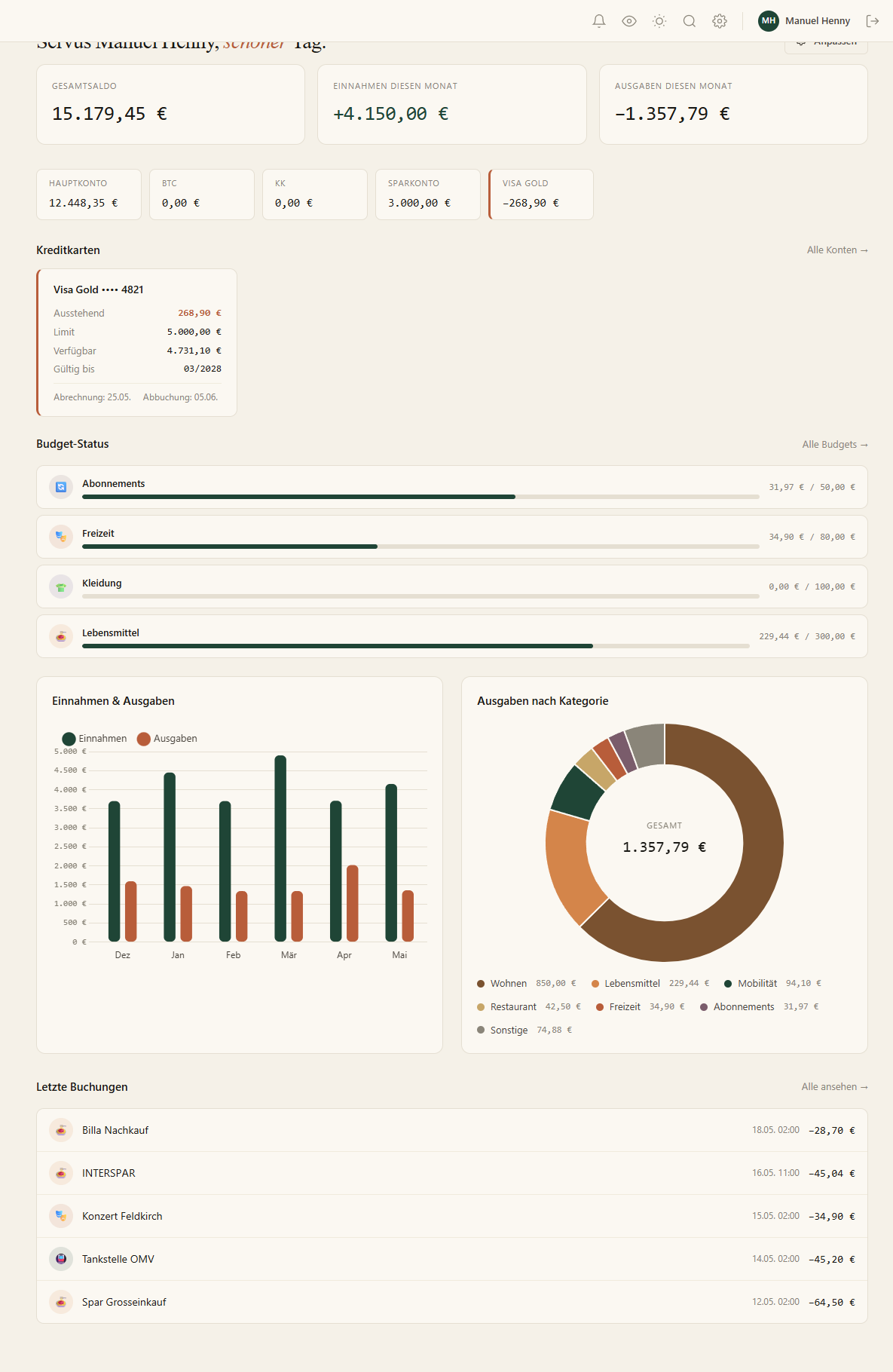The height and width of the screenshot is (1372, 893).
Task: Toggle the Einnahmen chart legend entry
Action: pyautogui.click(x=94, y=739)
